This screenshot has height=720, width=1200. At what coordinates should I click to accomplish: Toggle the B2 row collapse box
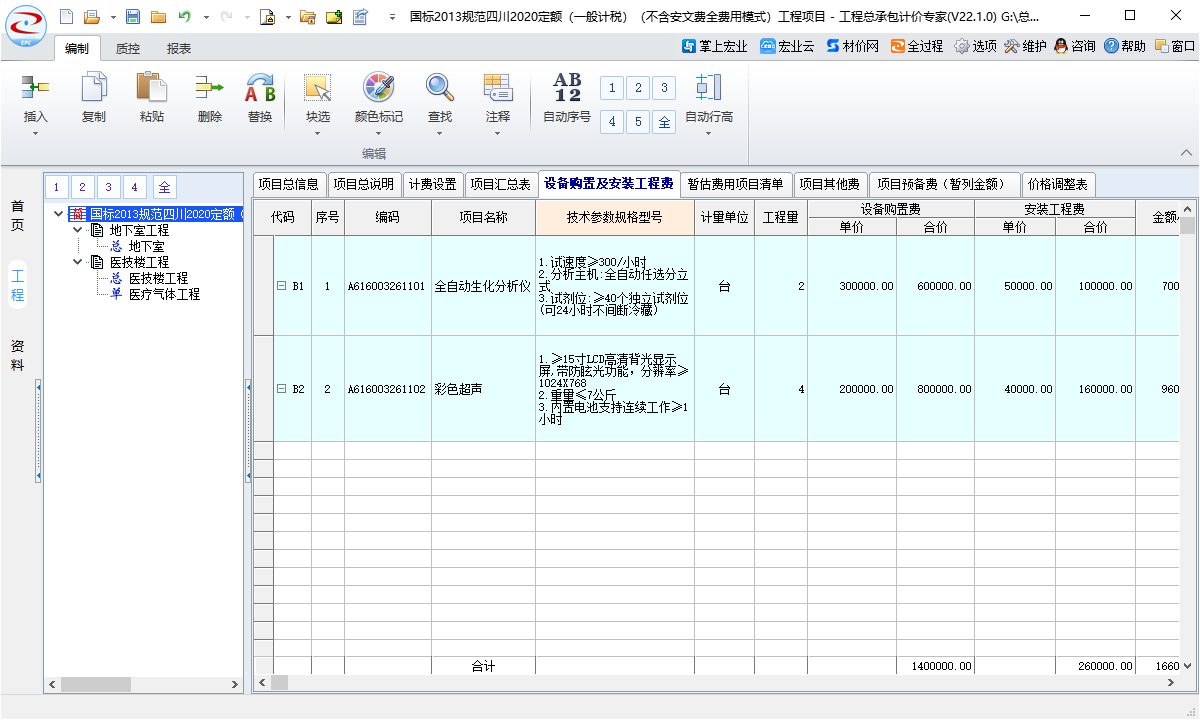tap(281, 389)
